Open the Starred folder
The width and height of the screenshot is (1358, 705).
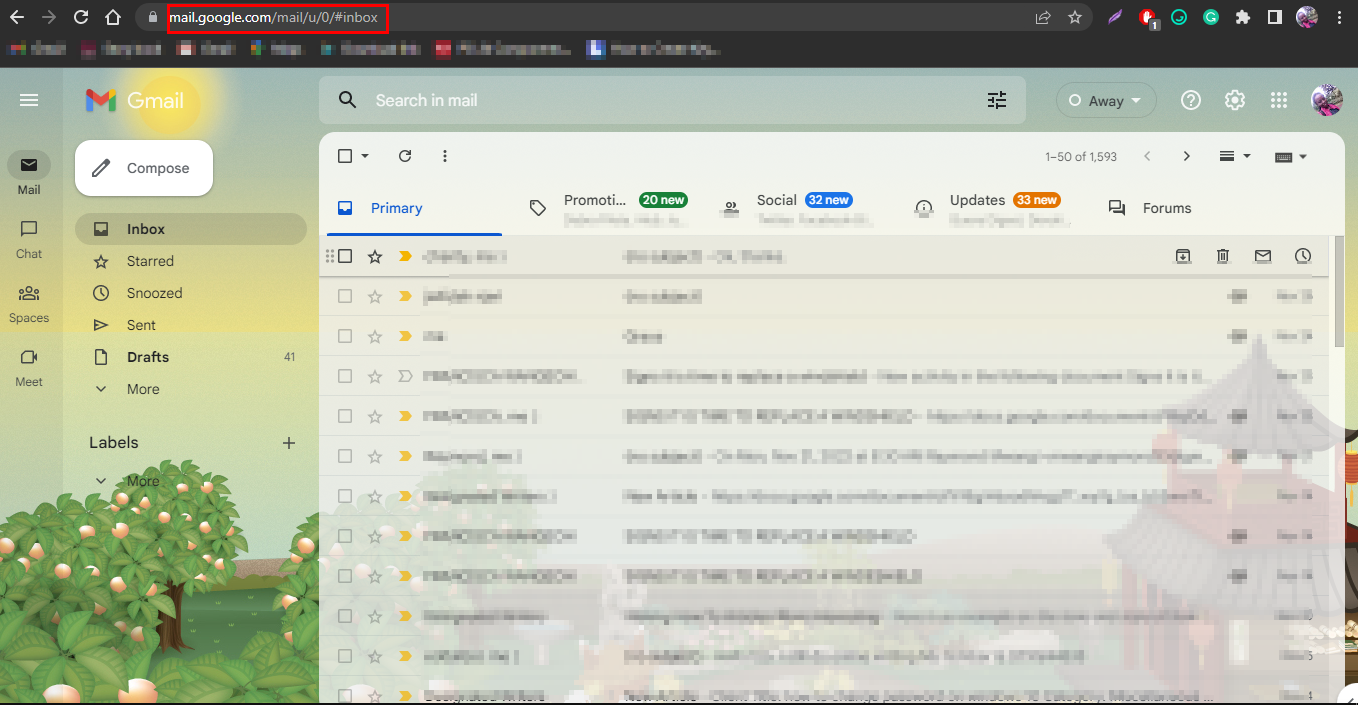pyautogui.click(x=191, y=261)
